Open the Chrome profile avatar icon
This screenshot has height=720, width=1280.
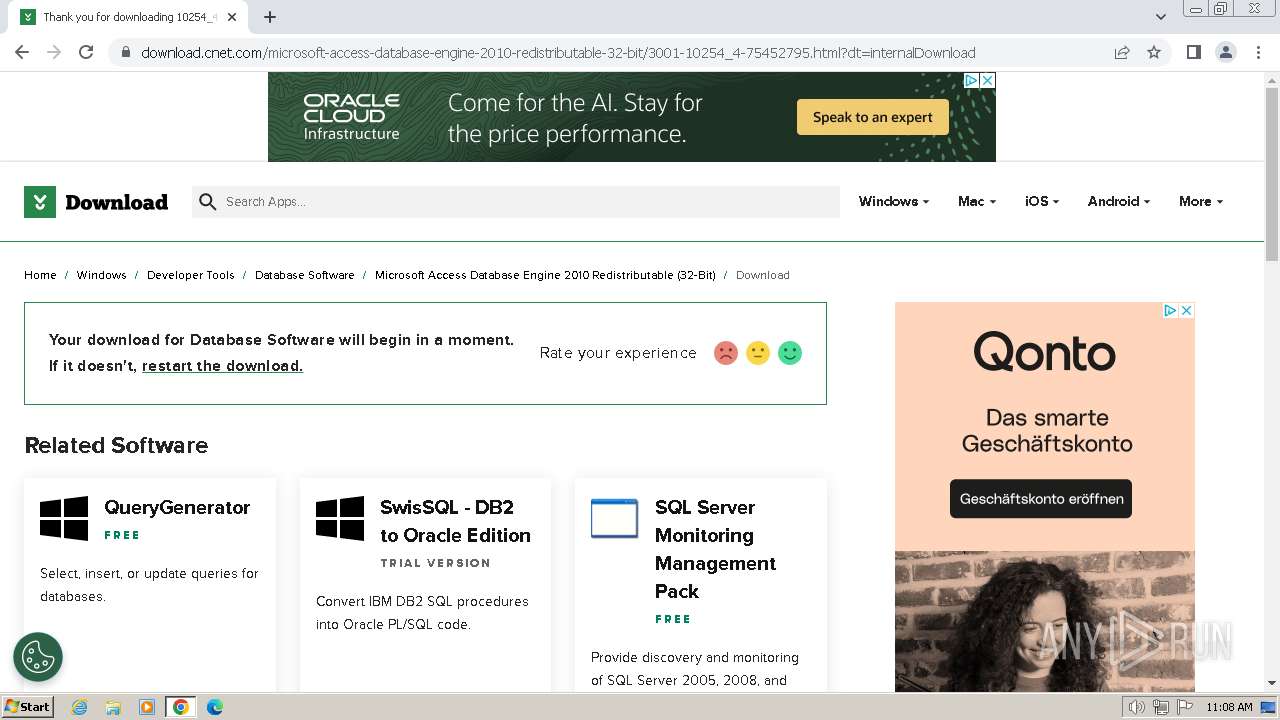[1225, 52]
